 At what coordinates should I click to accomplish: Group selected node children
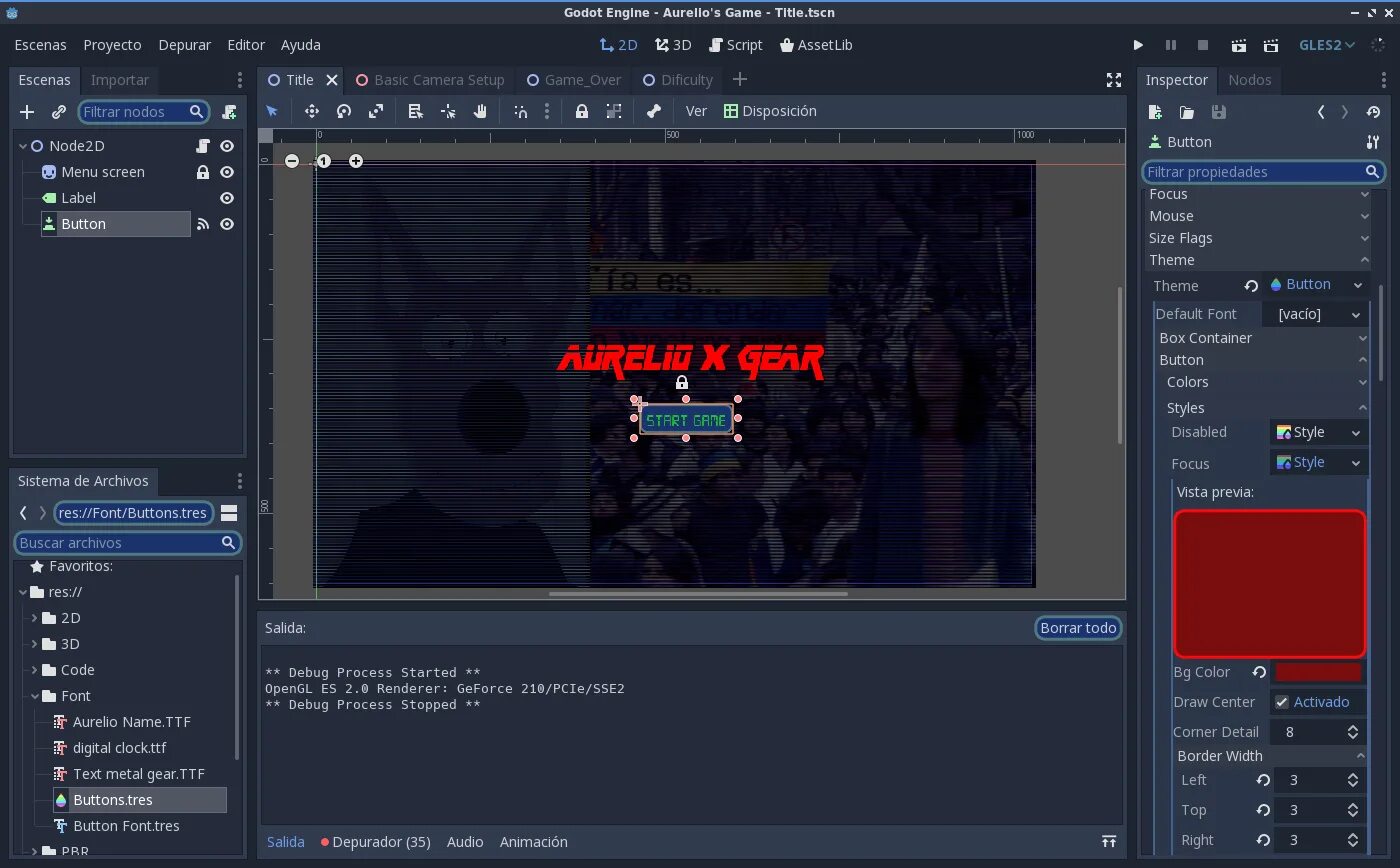pyautogui.click(x=614, y=111)
